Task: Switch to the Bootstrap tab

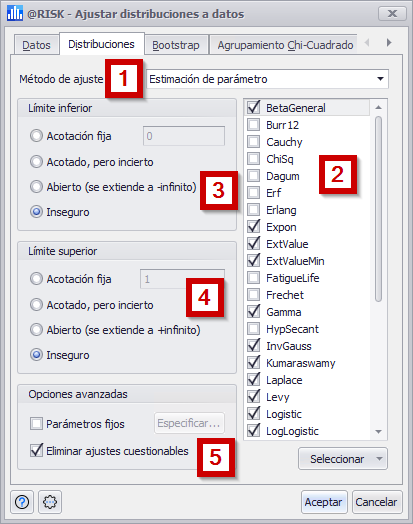Action: 176,45
